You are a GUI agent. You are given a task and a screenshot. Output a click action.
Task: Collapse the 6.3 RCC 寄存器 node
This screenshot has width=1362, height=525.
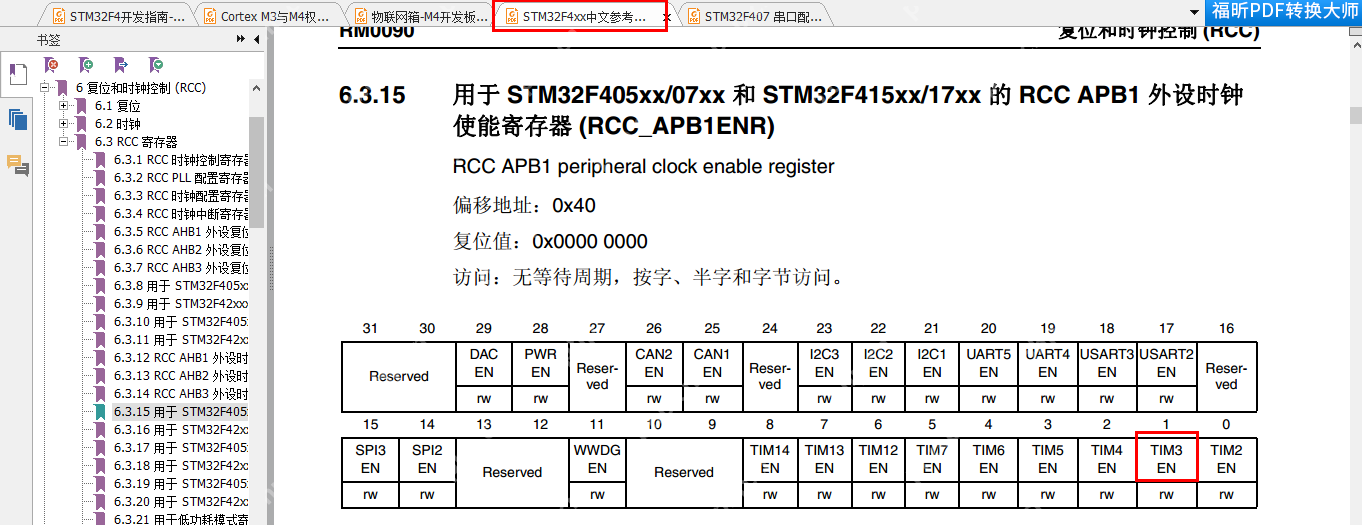click(63, 142)
